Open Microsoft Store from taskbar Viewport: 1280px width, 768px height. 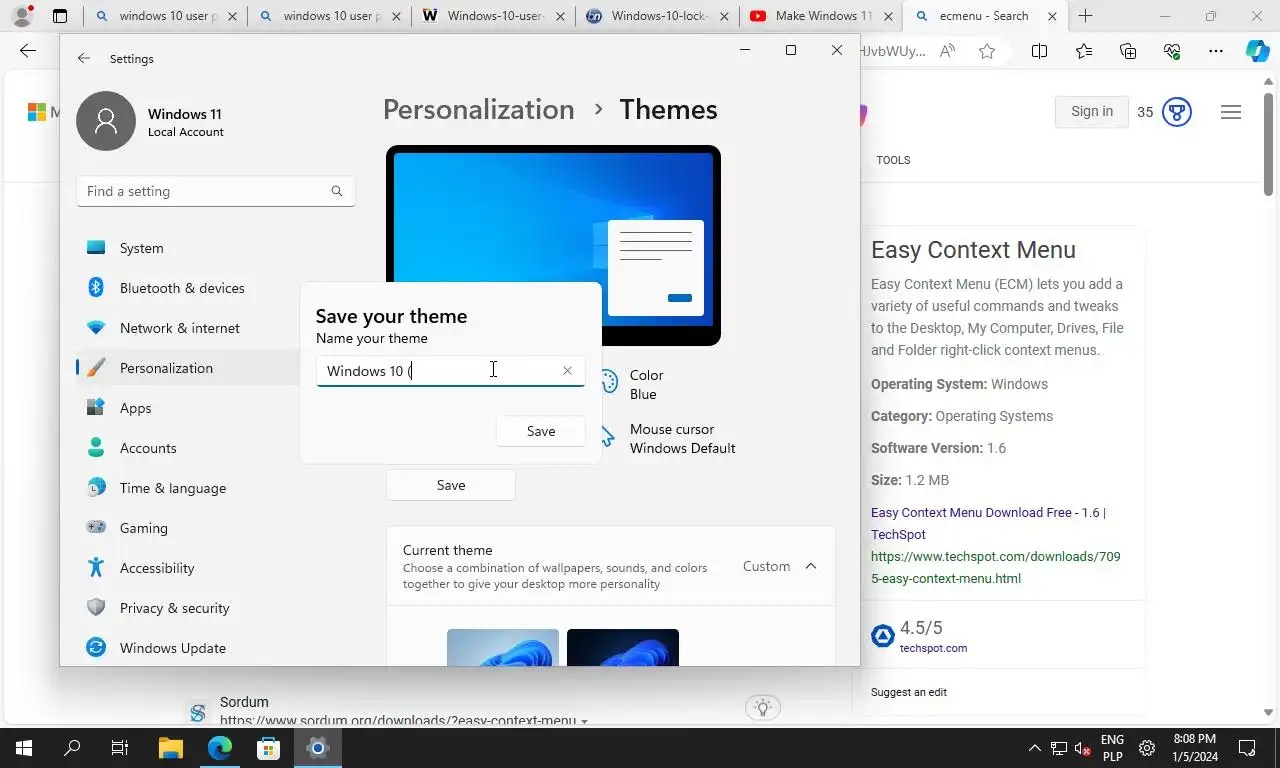tap(268, 748)
